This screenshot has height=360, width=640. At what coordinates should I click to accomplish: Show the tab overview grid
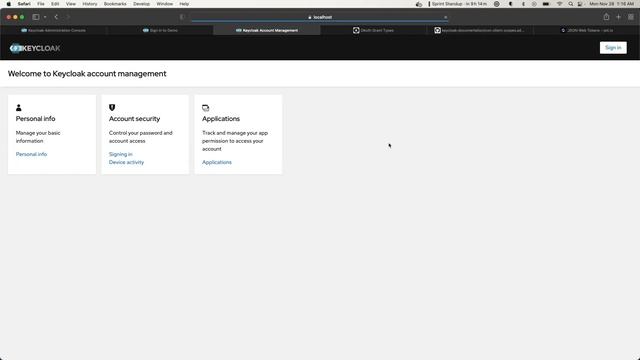tap(631, 17)
